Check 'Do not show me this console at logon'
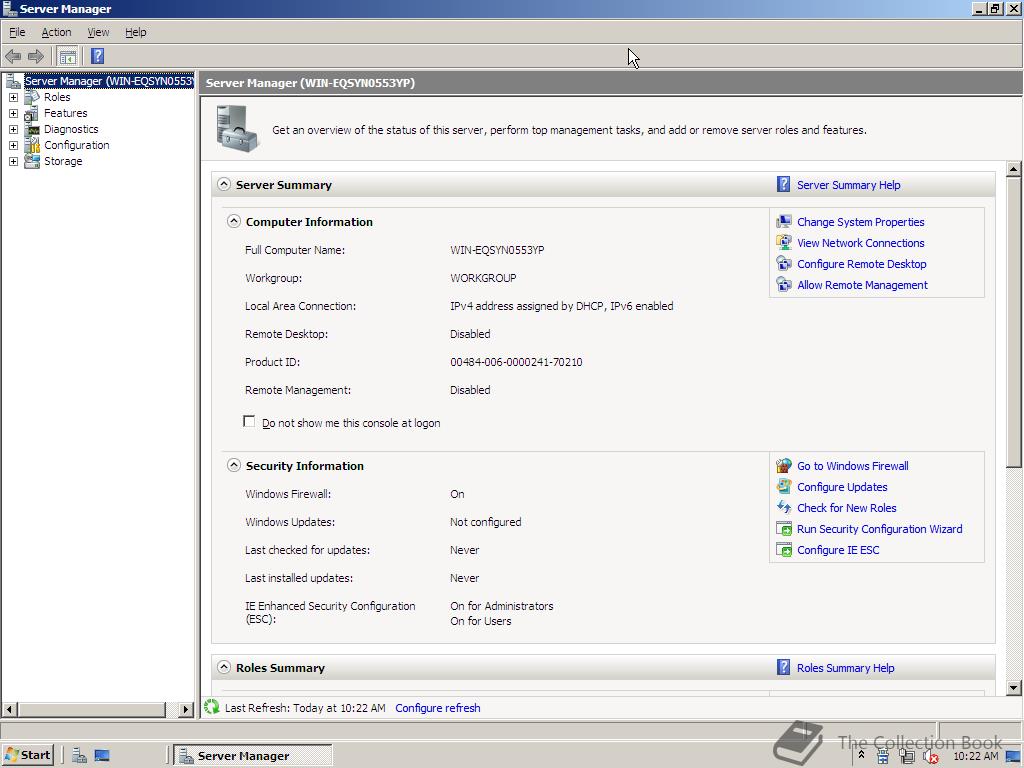Viewport: 1024px width, 768px height. coord(249,421)
